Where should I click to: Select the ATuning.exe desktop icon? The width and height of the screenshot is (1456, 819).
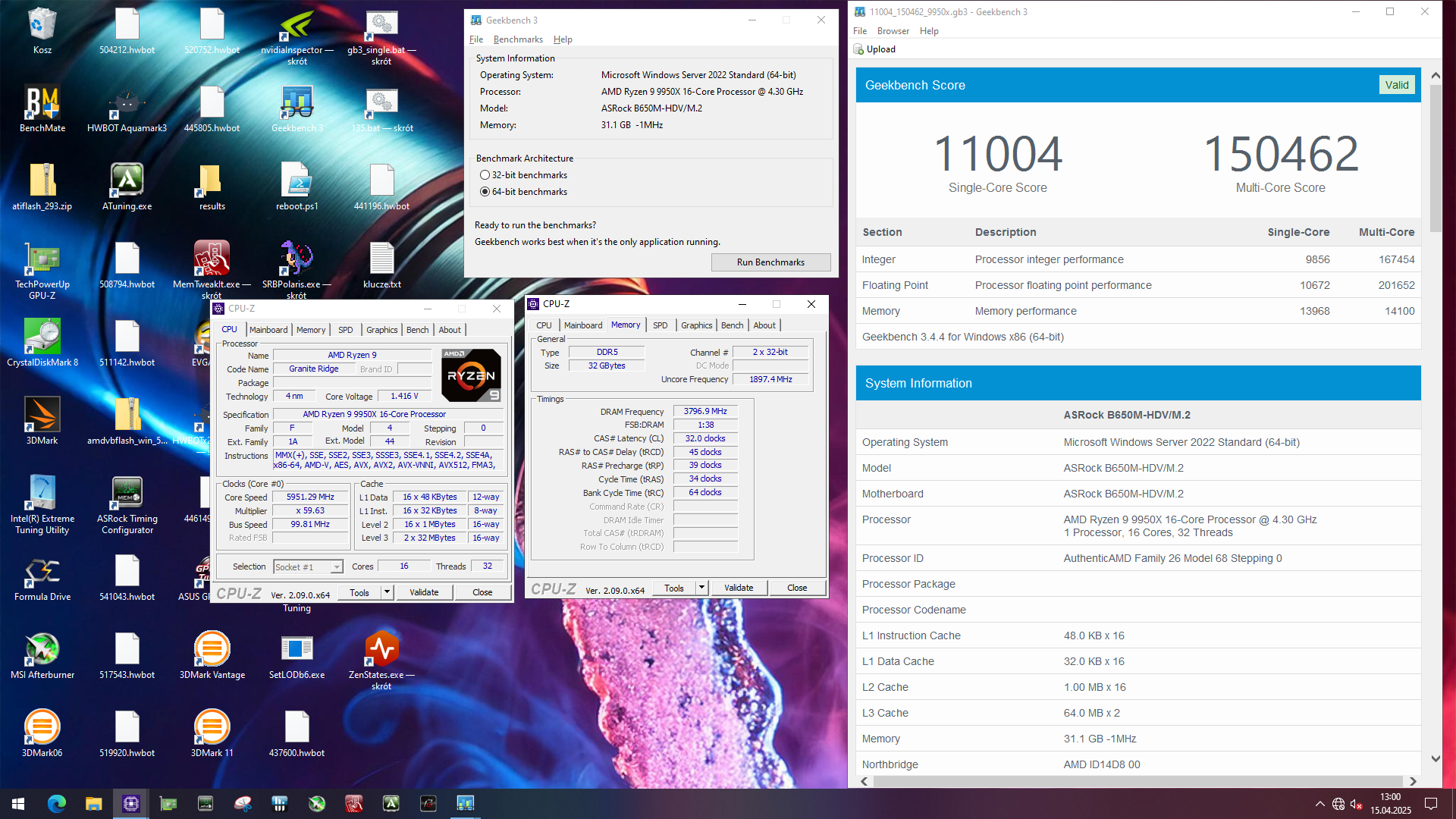point(127,187)
